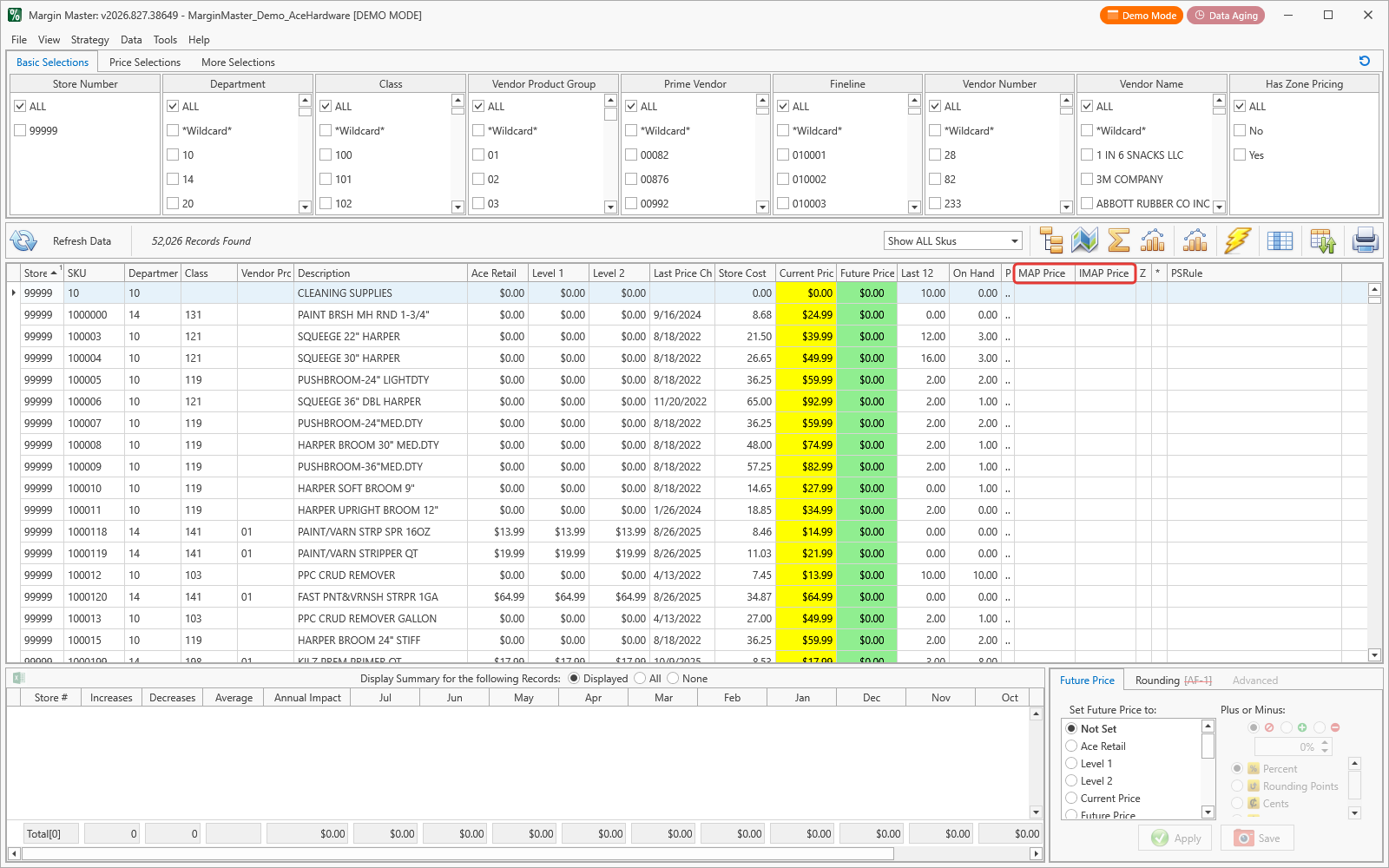Click the folded map icon in toolbar
Viewport: 1389px width, 868px height.
[x=1085, y=240]
